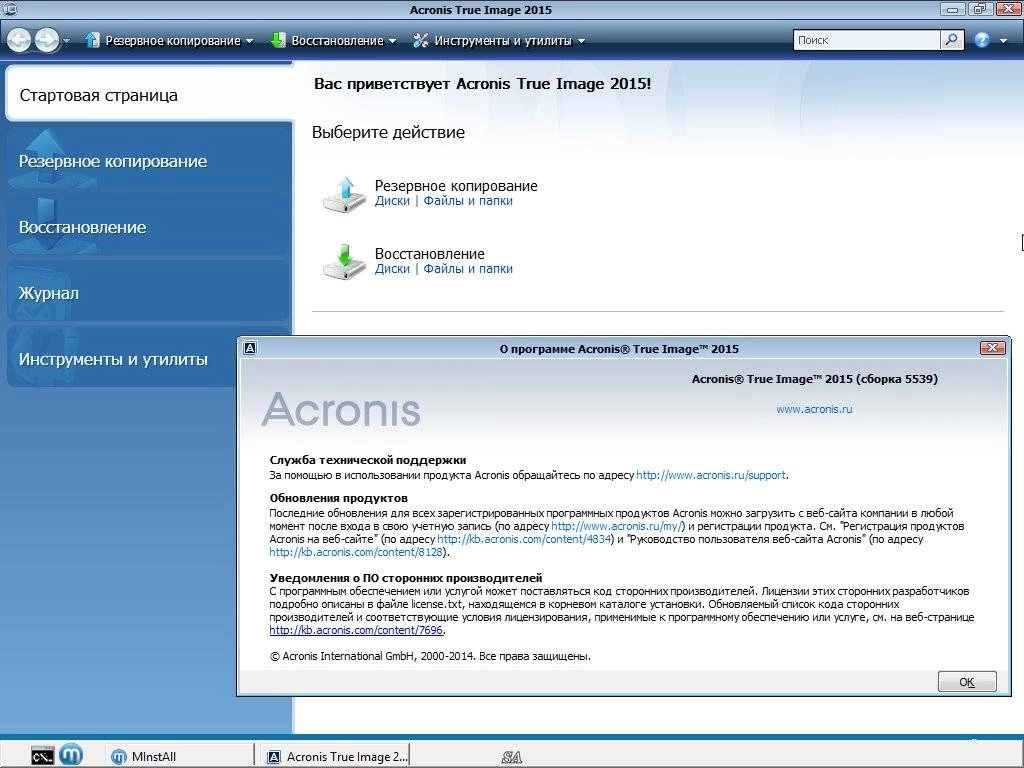Click Диски under Восстановление
The height and width of the screenshot is (768, 1024).
coord(392,269)
